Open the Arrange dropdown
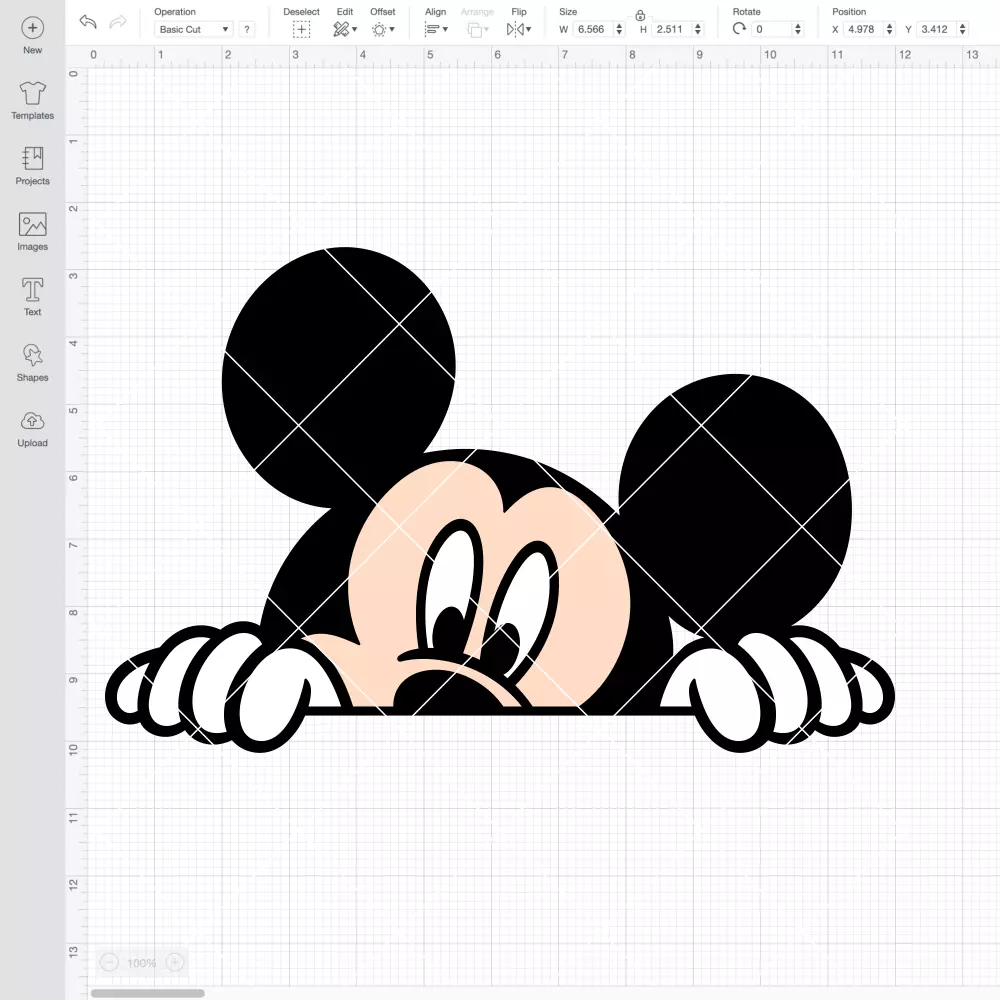This screenshot has width=1000, height=1000. click(x=478, y=29)
